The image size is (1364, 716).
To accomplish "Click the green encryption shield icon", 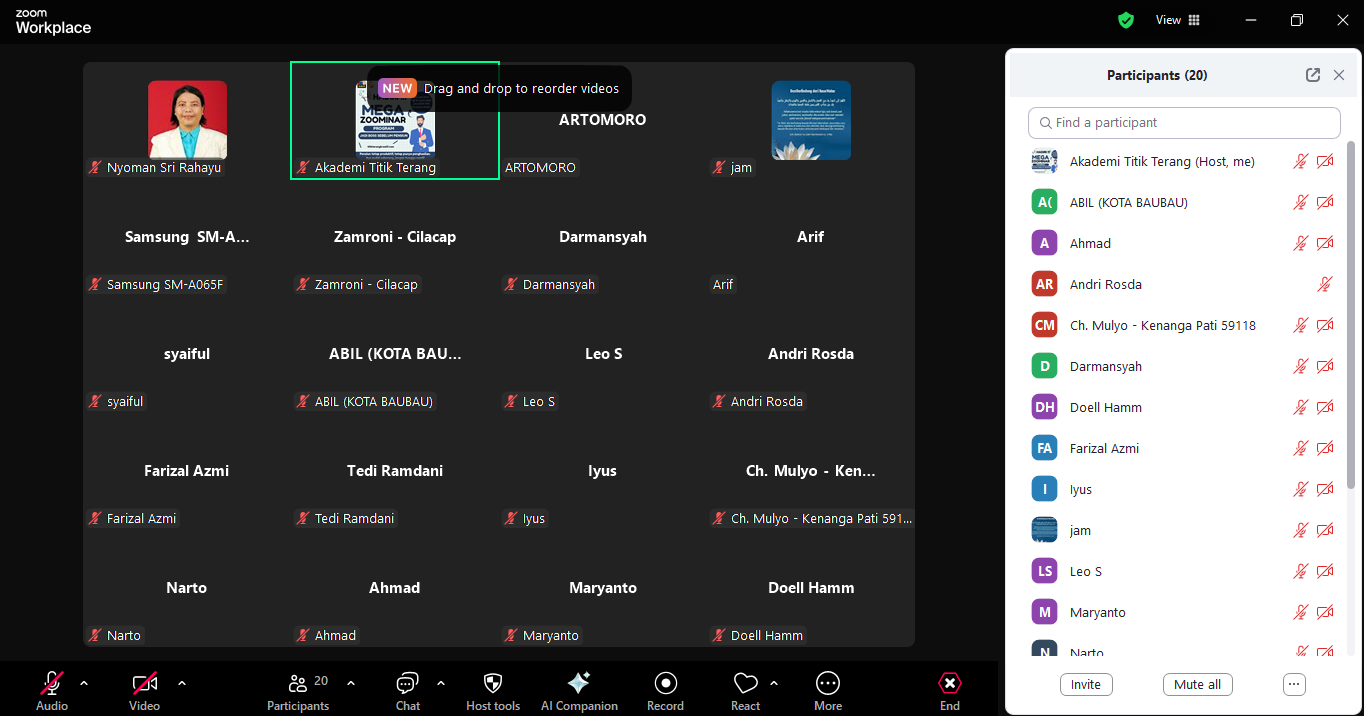I will tap(1126, 20).
